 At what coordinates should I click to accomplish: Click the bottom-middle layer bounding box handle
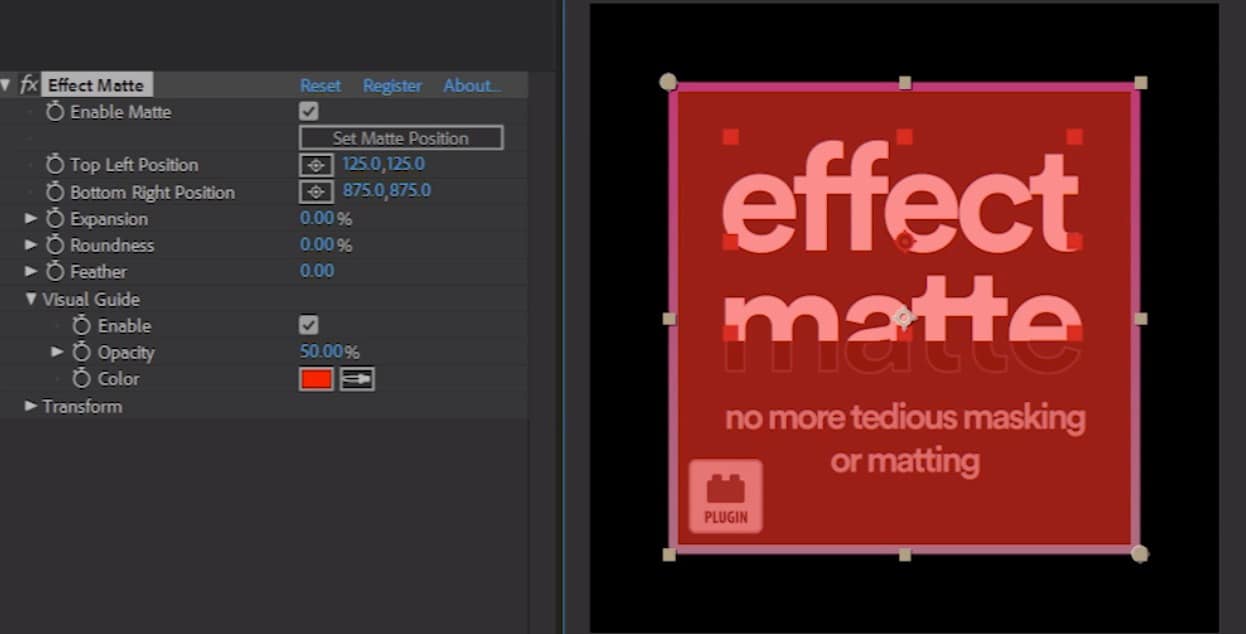click(x=905, y=554)
